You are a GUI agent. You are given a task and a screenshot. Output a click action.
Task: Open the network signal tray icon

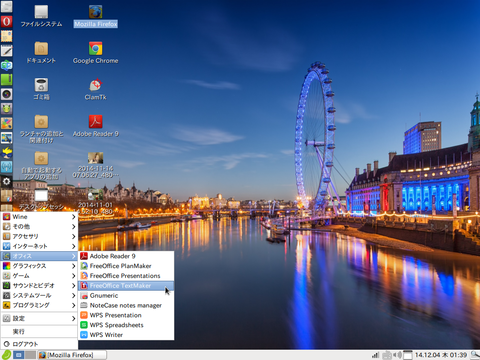point(376,355)
